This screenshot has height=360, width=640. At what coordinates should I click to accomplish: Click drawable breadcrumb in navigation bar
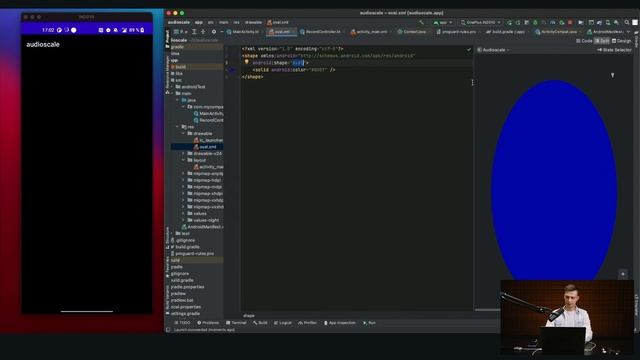(x=253, y=22)
